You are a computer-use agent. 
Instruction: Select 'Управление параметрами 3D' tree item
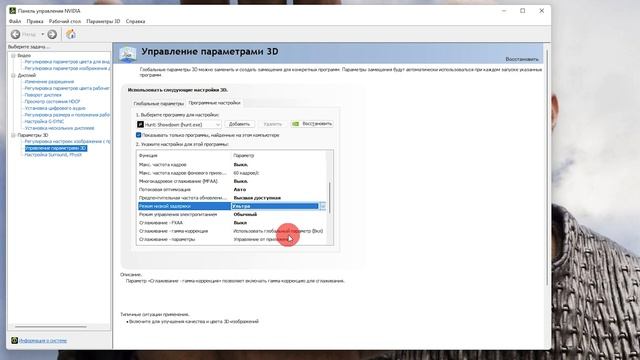56,148
